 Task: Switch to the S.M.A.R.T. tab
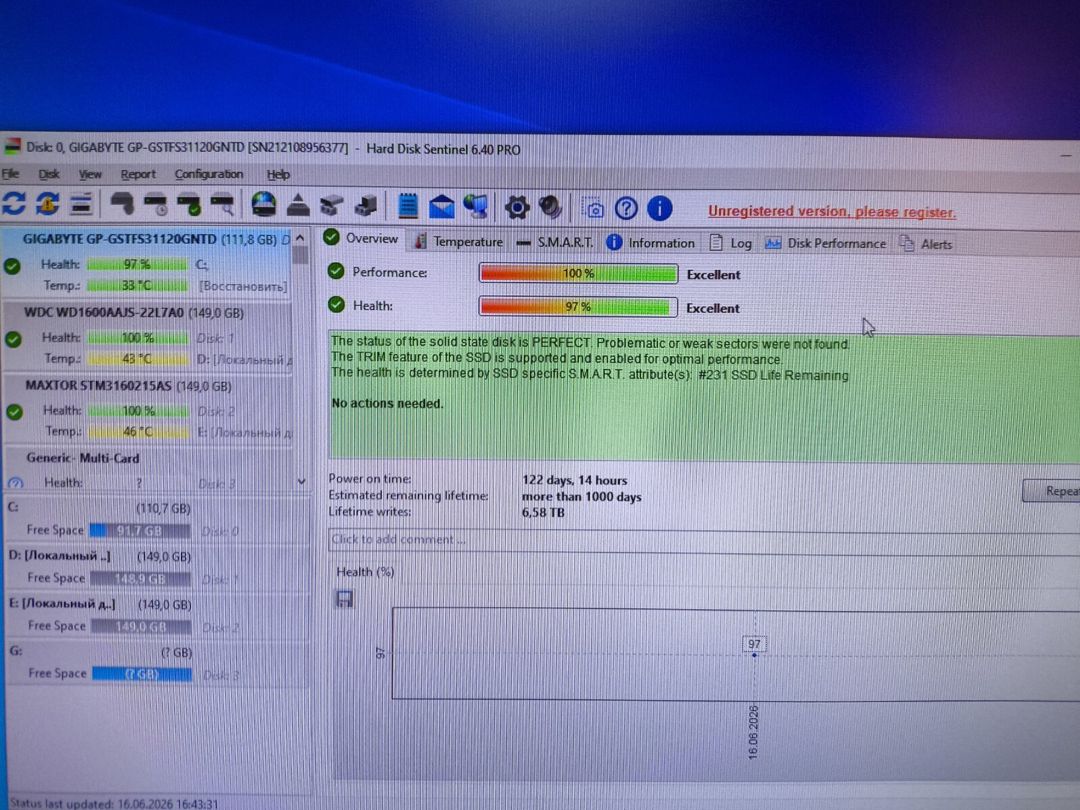(555, 242)
